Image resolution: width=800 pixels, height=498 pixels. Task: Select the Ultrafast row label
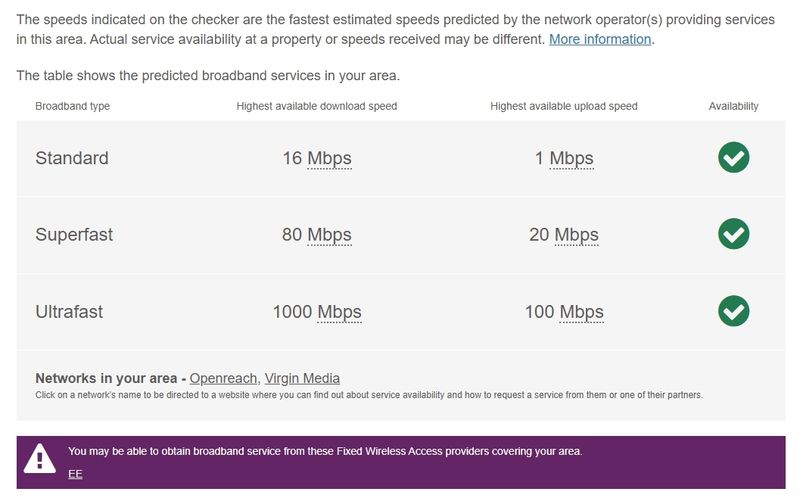click(69, 312)
